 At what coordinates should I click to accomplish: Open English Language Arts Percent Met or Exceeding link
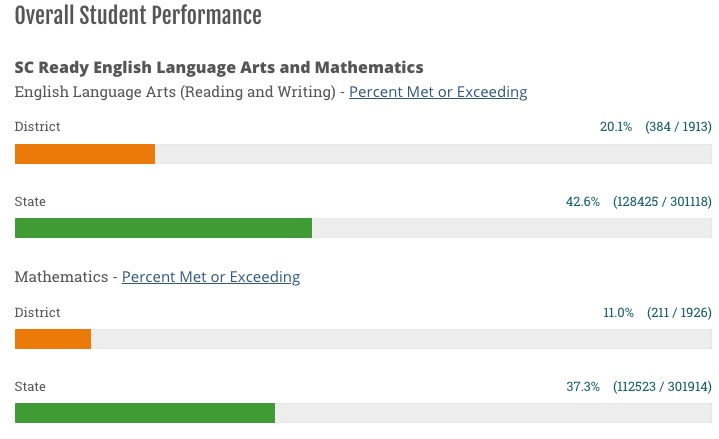437,92
